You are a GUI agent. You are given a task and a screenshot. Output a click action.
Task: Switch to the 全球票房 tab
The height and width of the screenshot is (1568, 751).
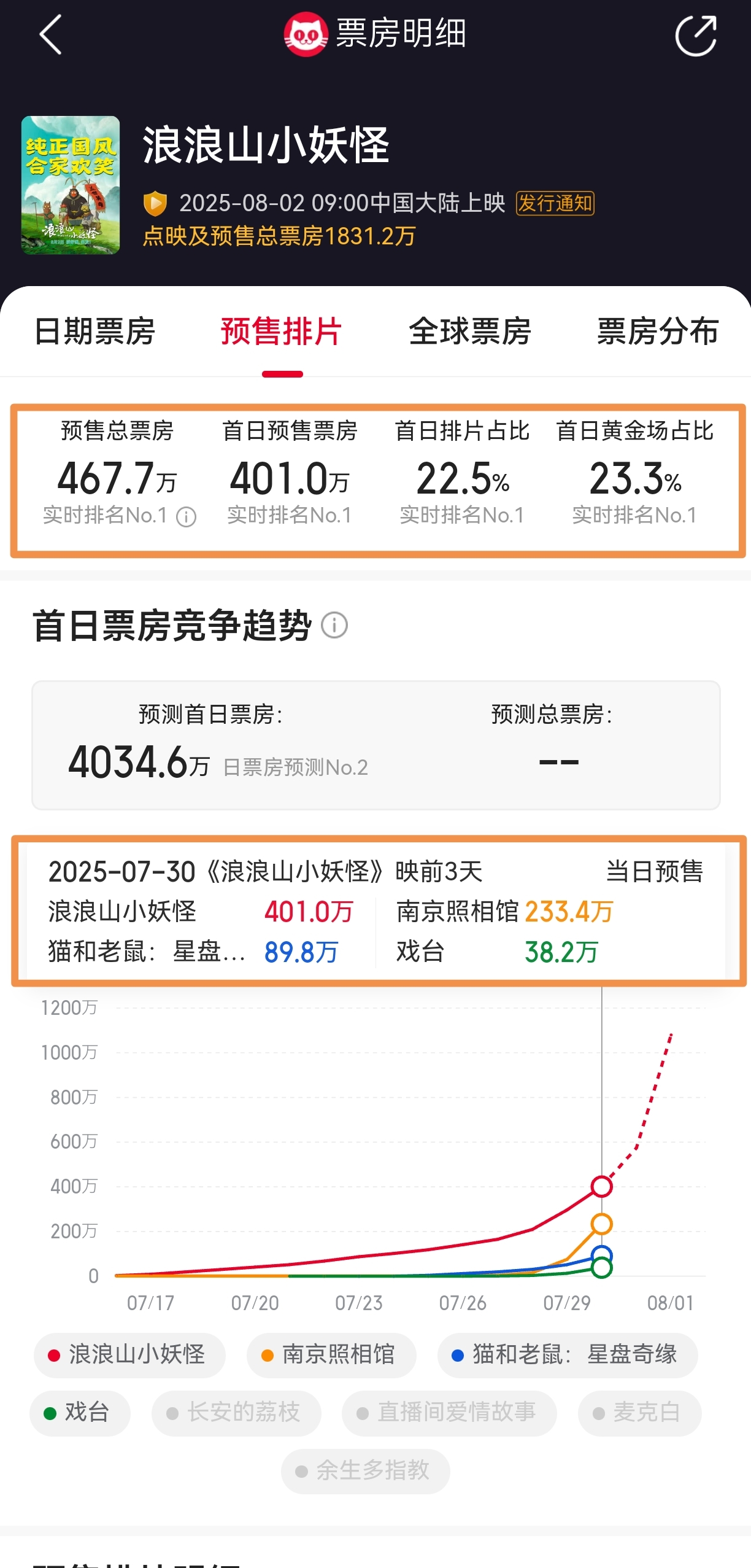[x=470, y=332]
